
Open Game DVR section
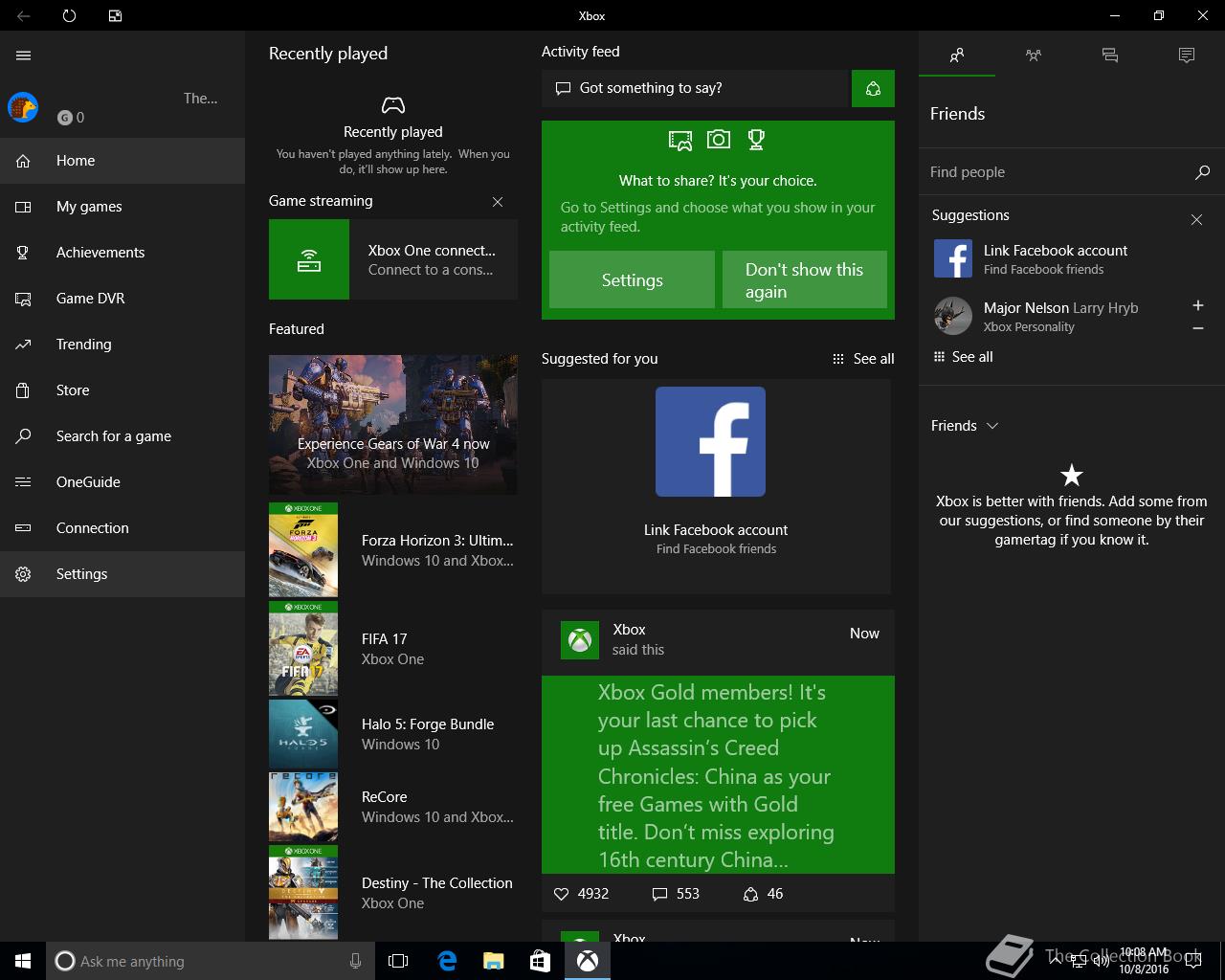pyautogui.click(x=122, y=299)
